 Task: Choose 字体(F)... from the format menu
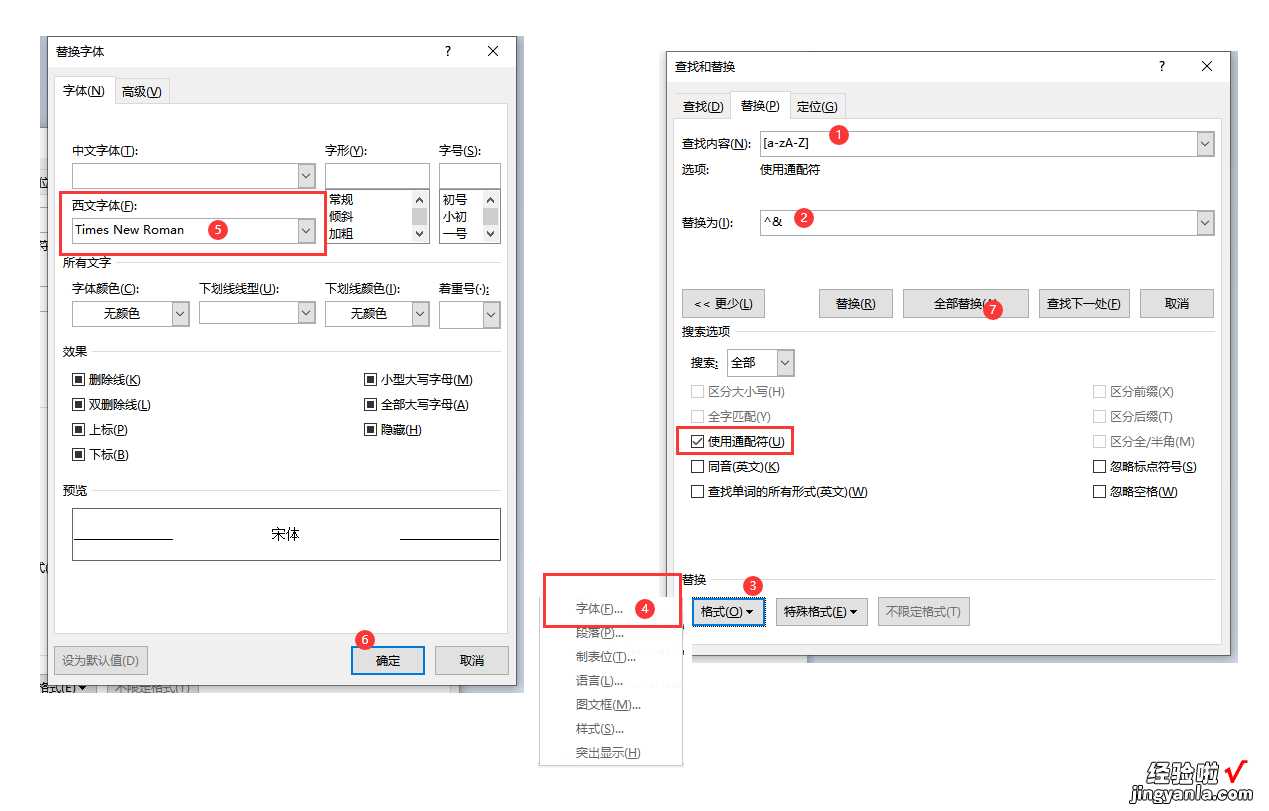pos(600,608)
